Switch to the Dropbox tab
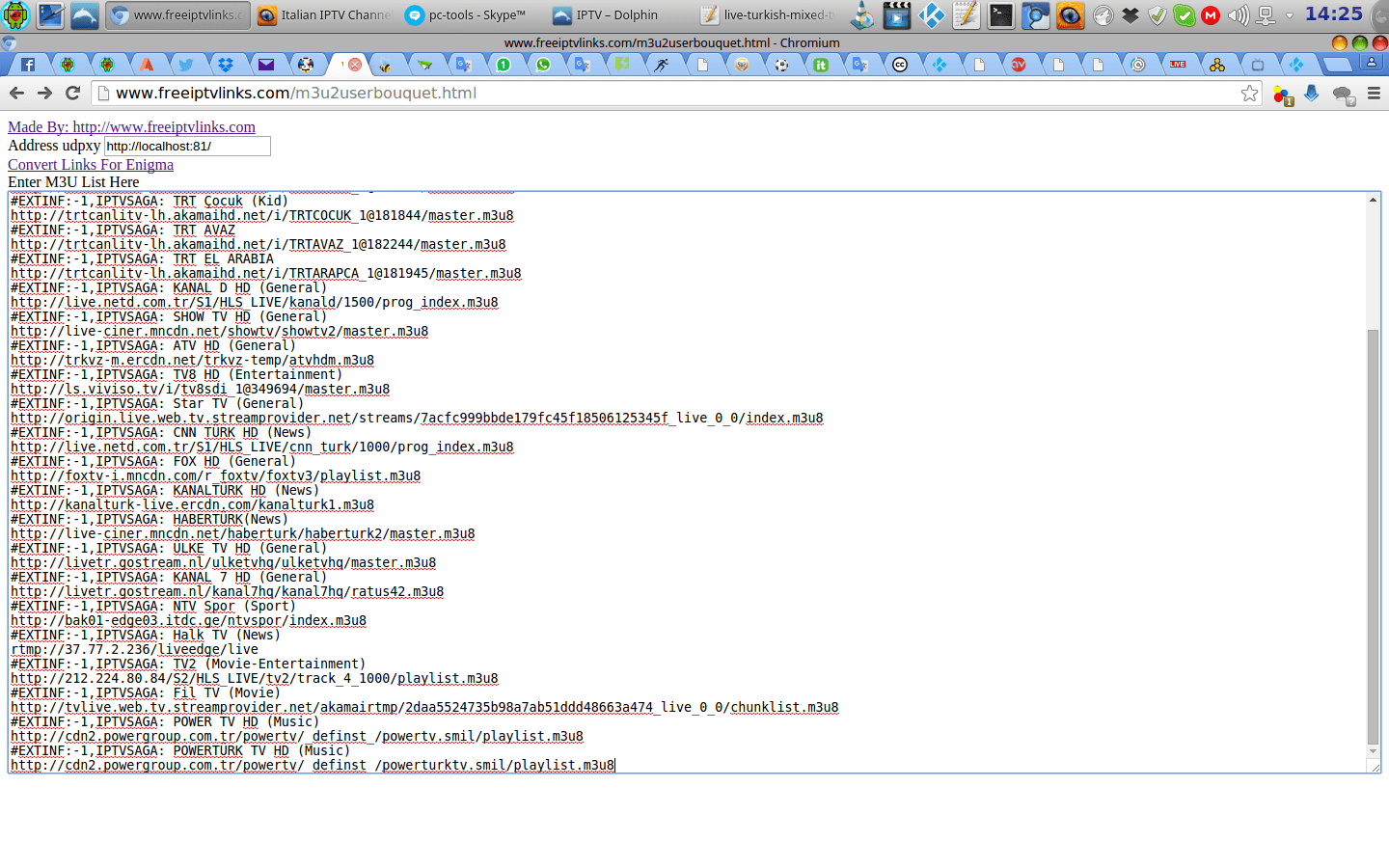Image resolution: width=1389 pixels, height=868 pixels. (x=226, y=65)
